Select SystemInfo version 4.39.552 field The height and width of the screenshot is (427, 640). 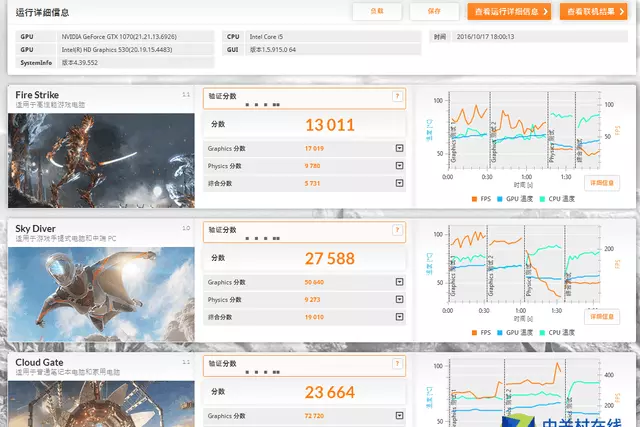[x=135, y=62]
